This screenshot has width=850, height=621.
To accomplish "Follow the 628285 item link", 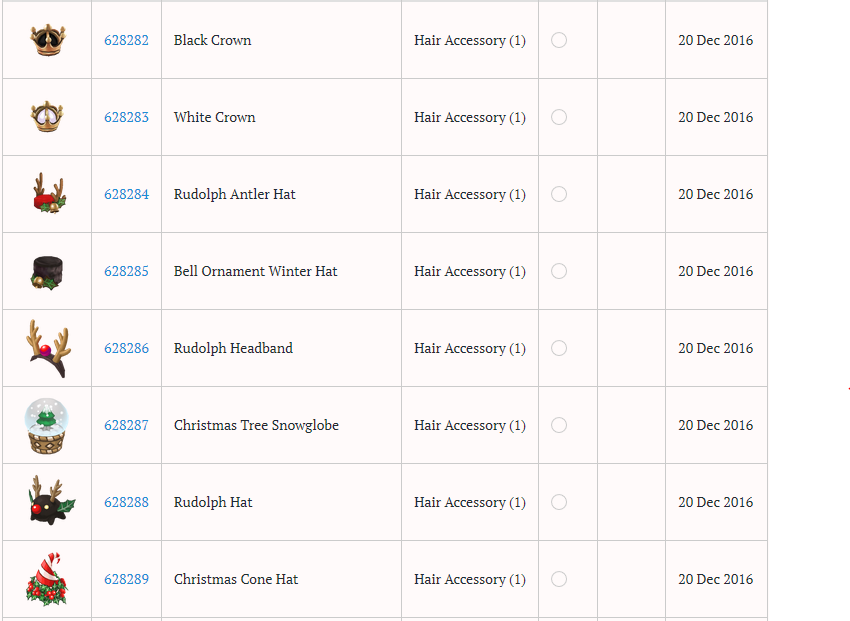I will point(126,272).
